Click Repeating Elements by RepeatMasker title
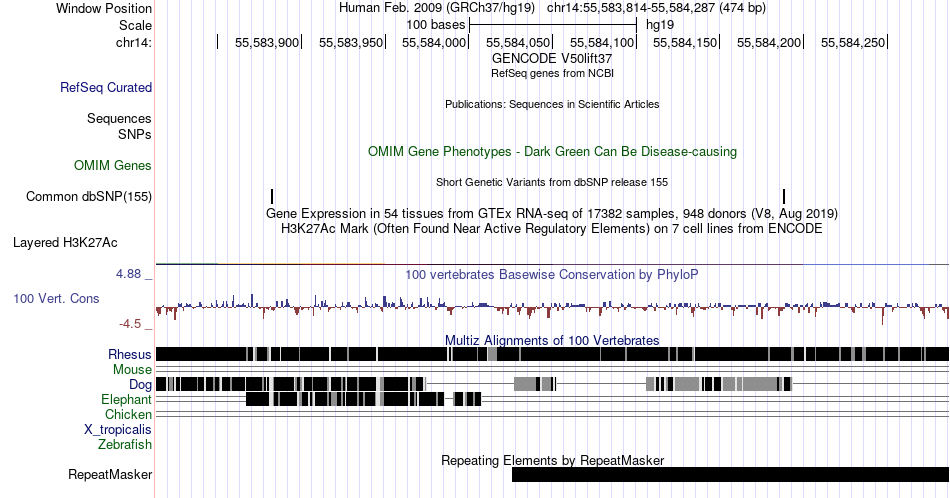 point(553,460)
